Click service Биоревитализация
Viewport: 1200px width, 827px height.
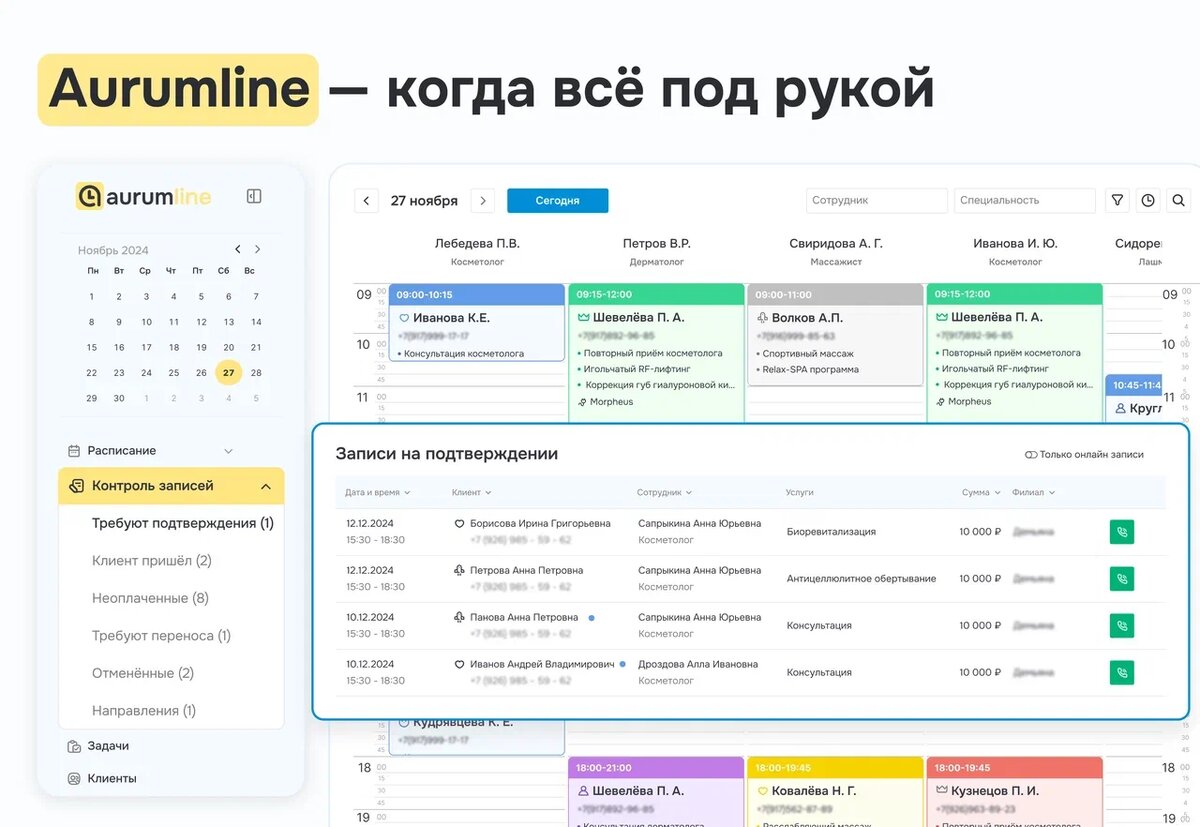(831, 532)
